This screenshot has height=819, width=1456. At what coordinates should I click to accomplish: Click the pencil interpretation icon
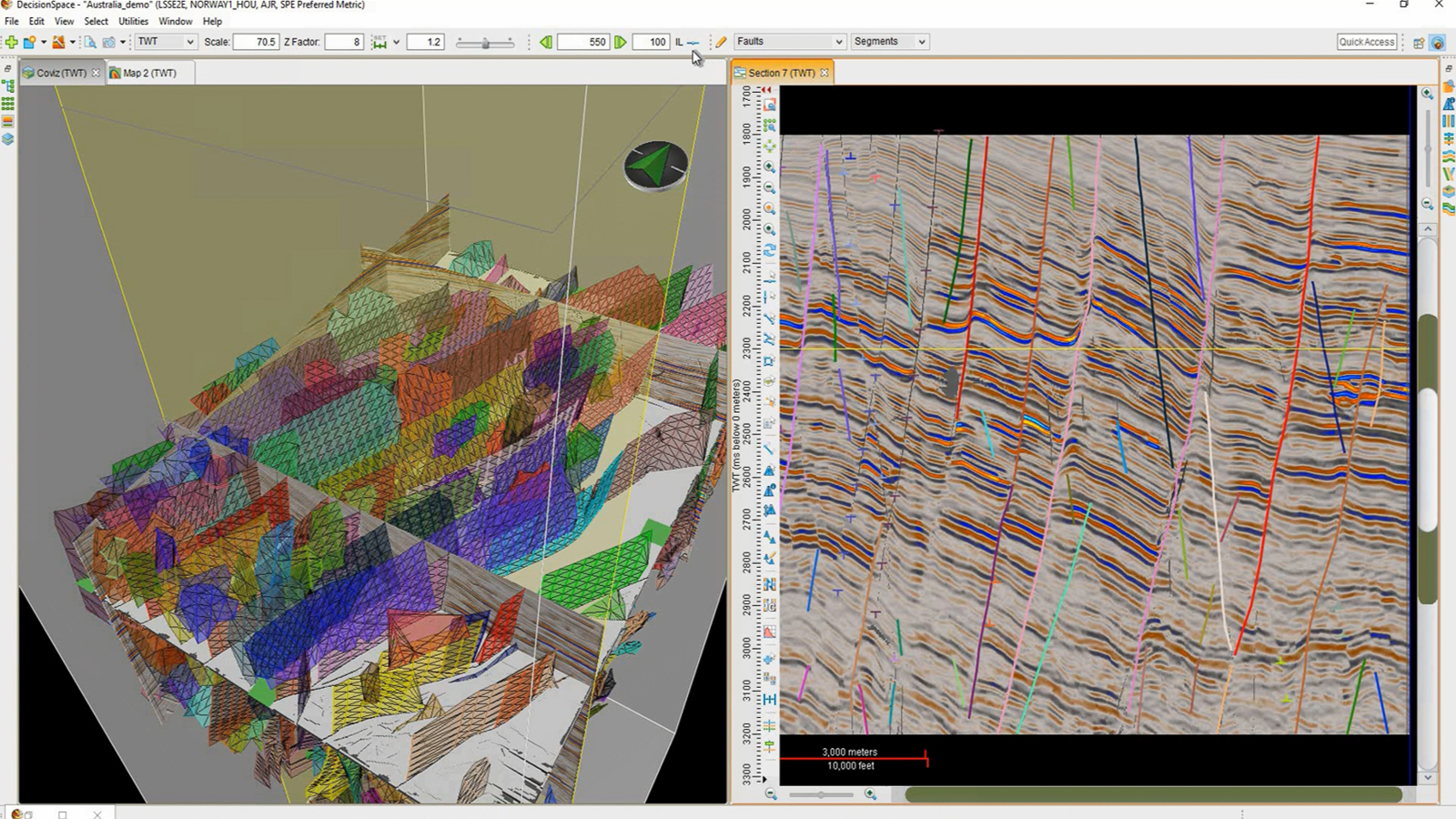click(x=721, y=42)
